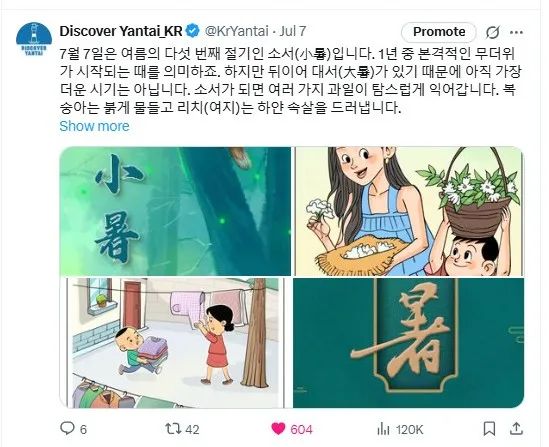
Task: Open the green 小暑 calligraphy image
Action: pyautogui.click(x=175, y=211)
